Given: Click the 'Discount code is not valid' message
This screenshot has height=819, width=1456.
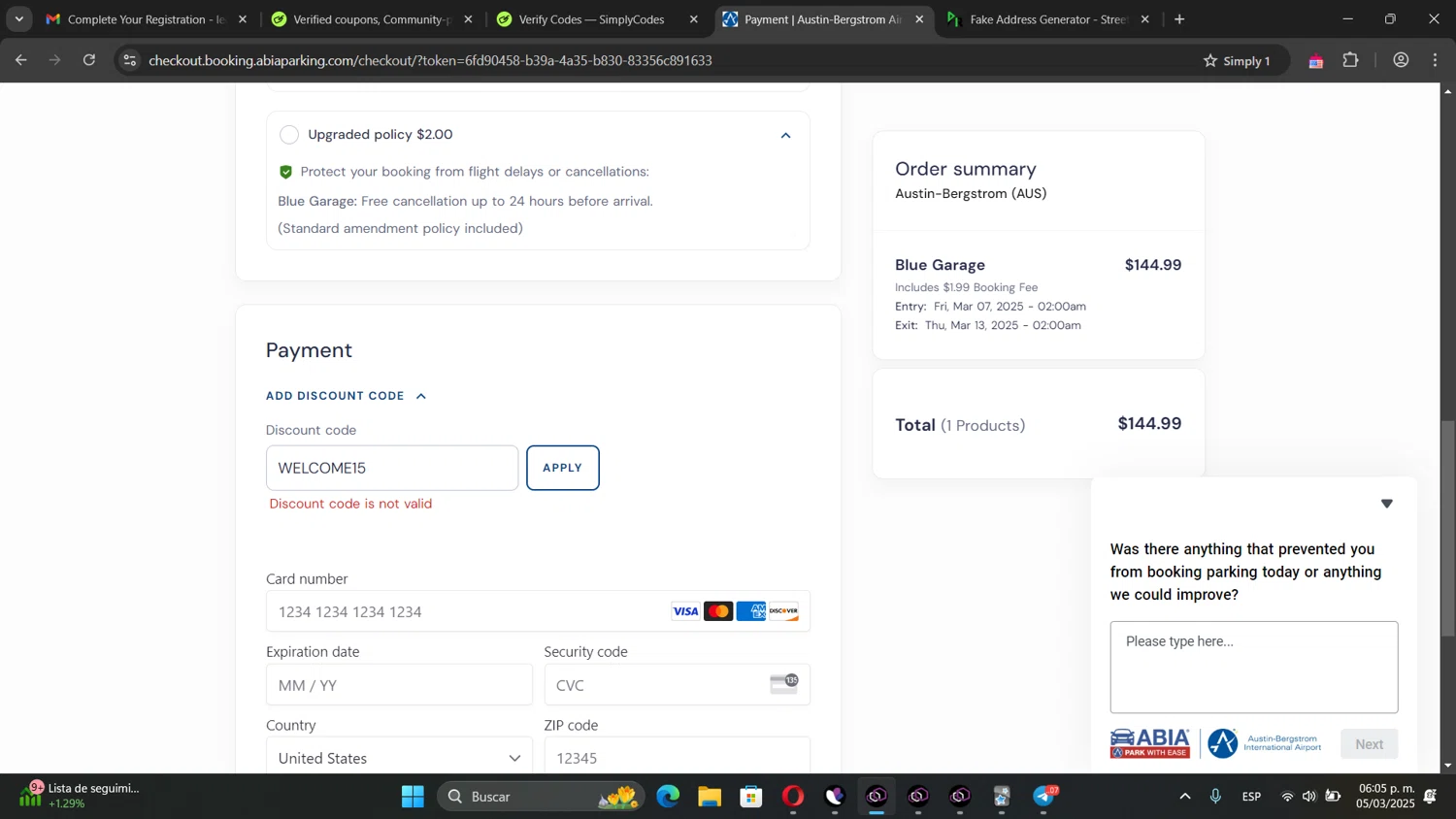Looking at the screenshot, I should pyautogui.click(x=350, y=504).
